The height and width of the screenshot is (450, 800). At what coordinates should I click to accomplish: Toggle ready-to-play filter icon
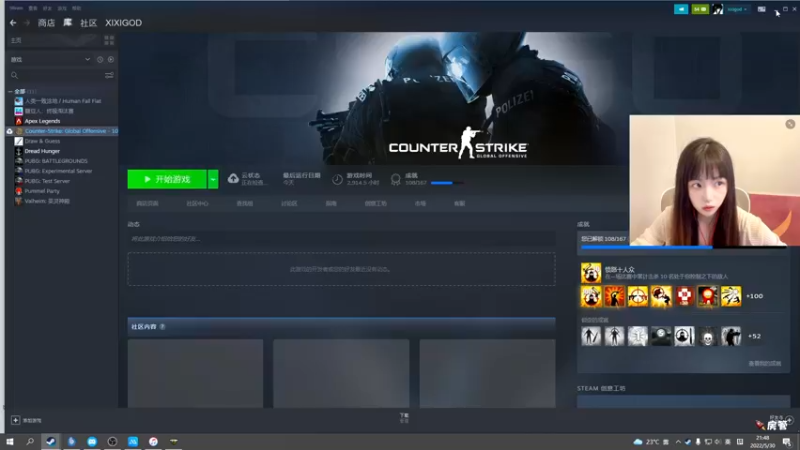coord(111,59)
